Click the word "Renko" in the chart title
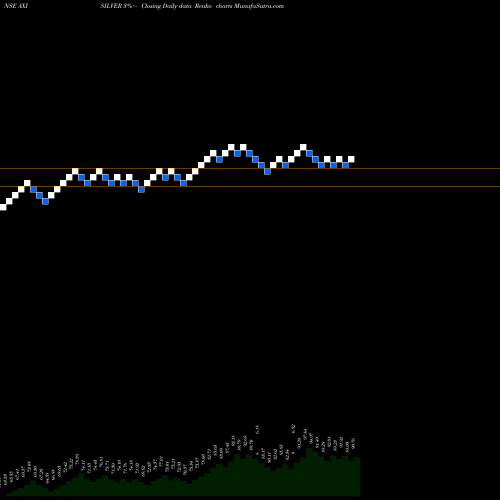Viewport: 500px width, 500px height. point(203,6)
